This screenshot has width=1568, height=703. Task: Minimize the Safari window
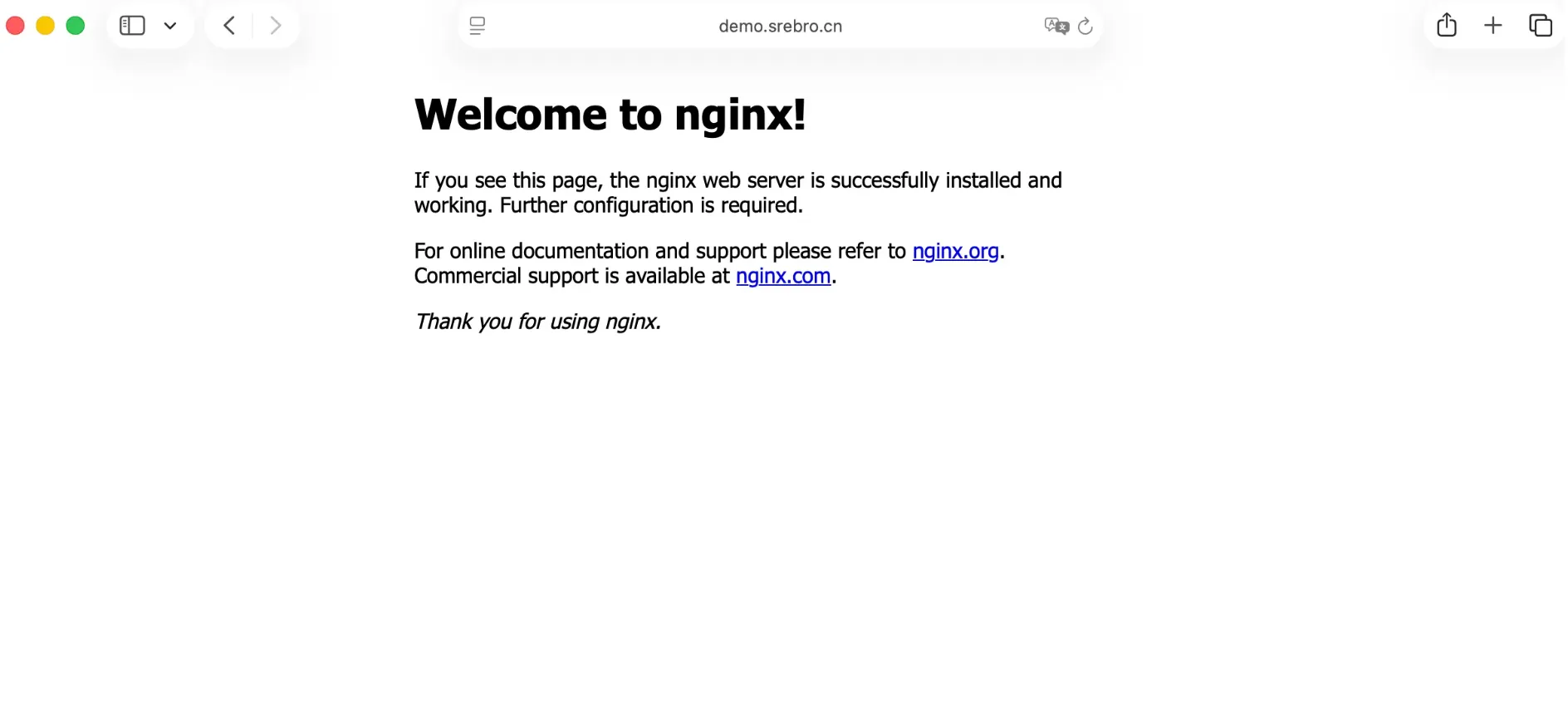click(x=46, y=26)
